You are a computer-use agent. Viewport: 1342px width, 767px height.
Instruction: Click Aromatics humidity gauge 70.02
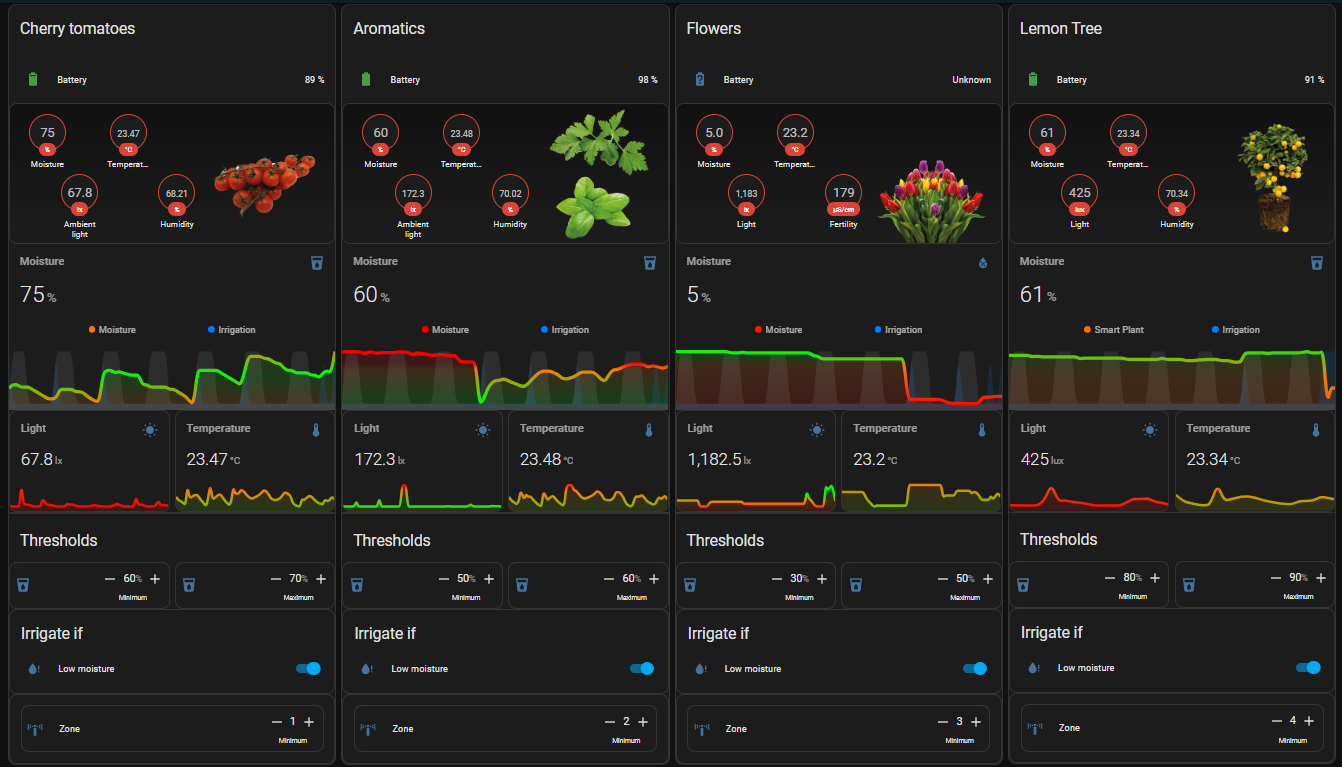coord(510,194)
